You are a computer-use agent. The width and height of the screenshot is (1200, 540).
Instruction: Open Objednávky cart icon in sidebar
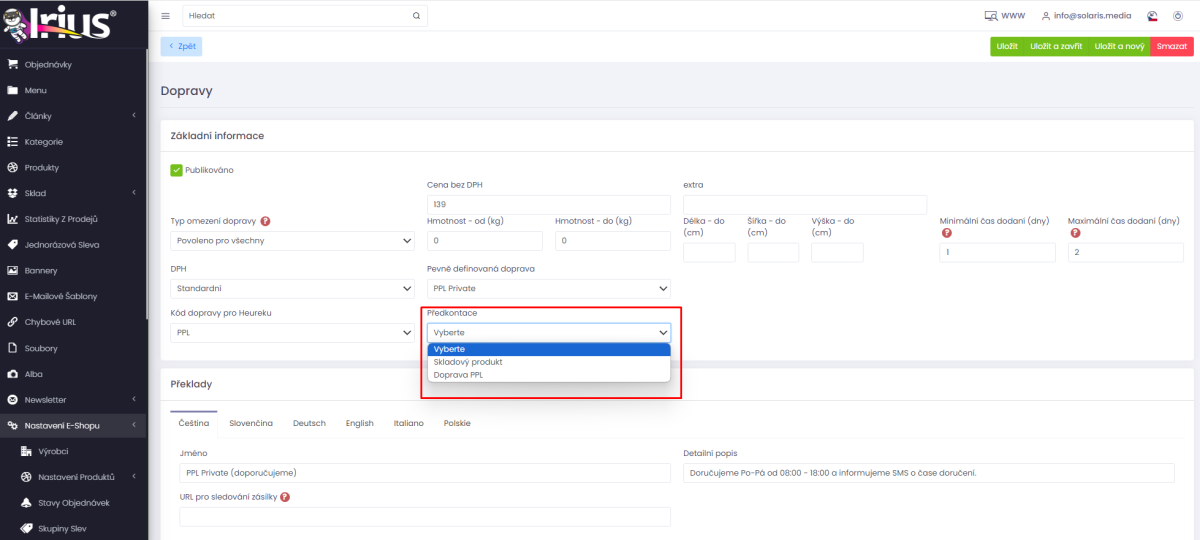(13, 65)
